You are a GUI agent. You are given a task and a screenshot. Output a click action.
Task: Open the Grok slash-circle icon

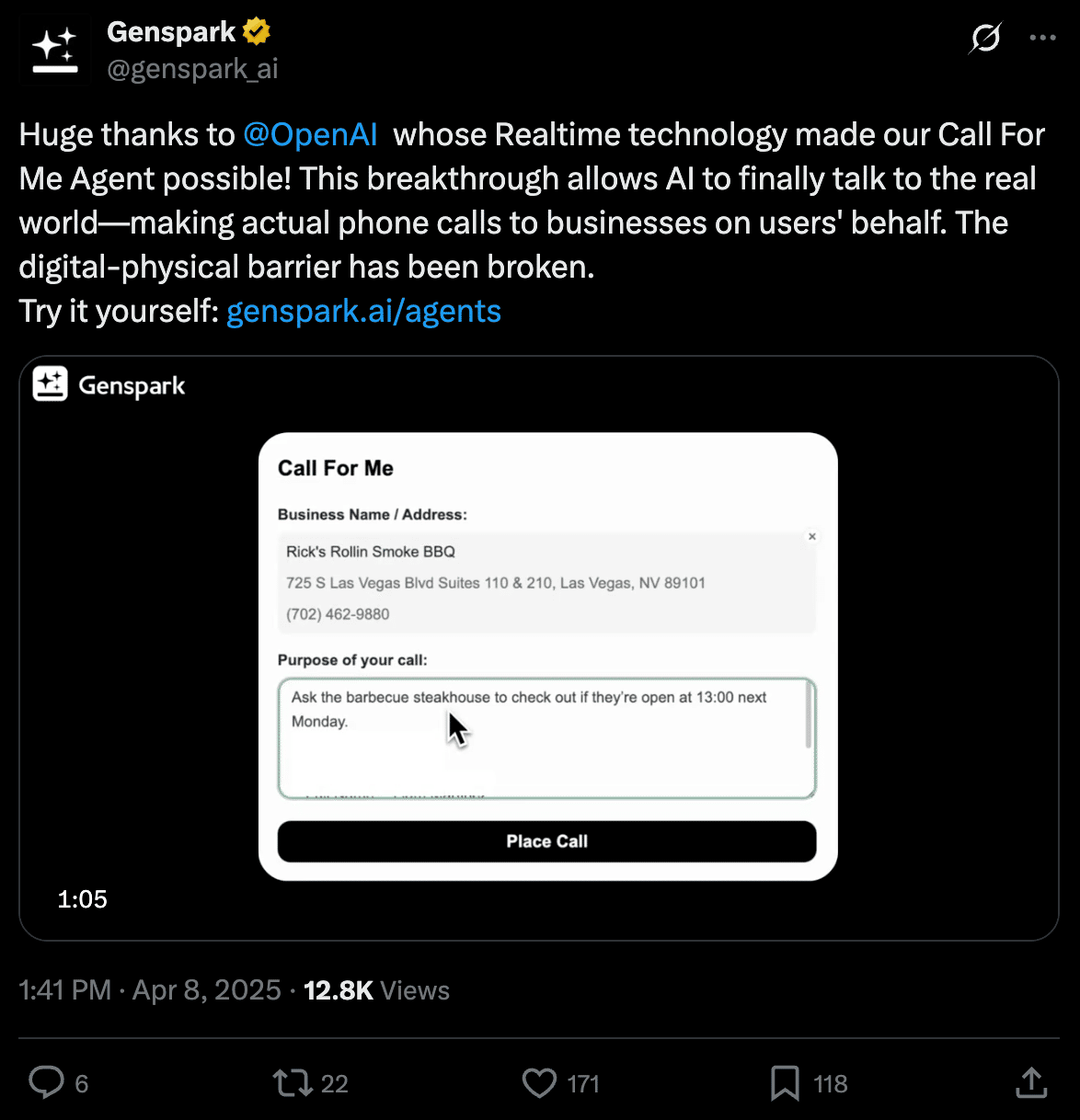[985, 39]
